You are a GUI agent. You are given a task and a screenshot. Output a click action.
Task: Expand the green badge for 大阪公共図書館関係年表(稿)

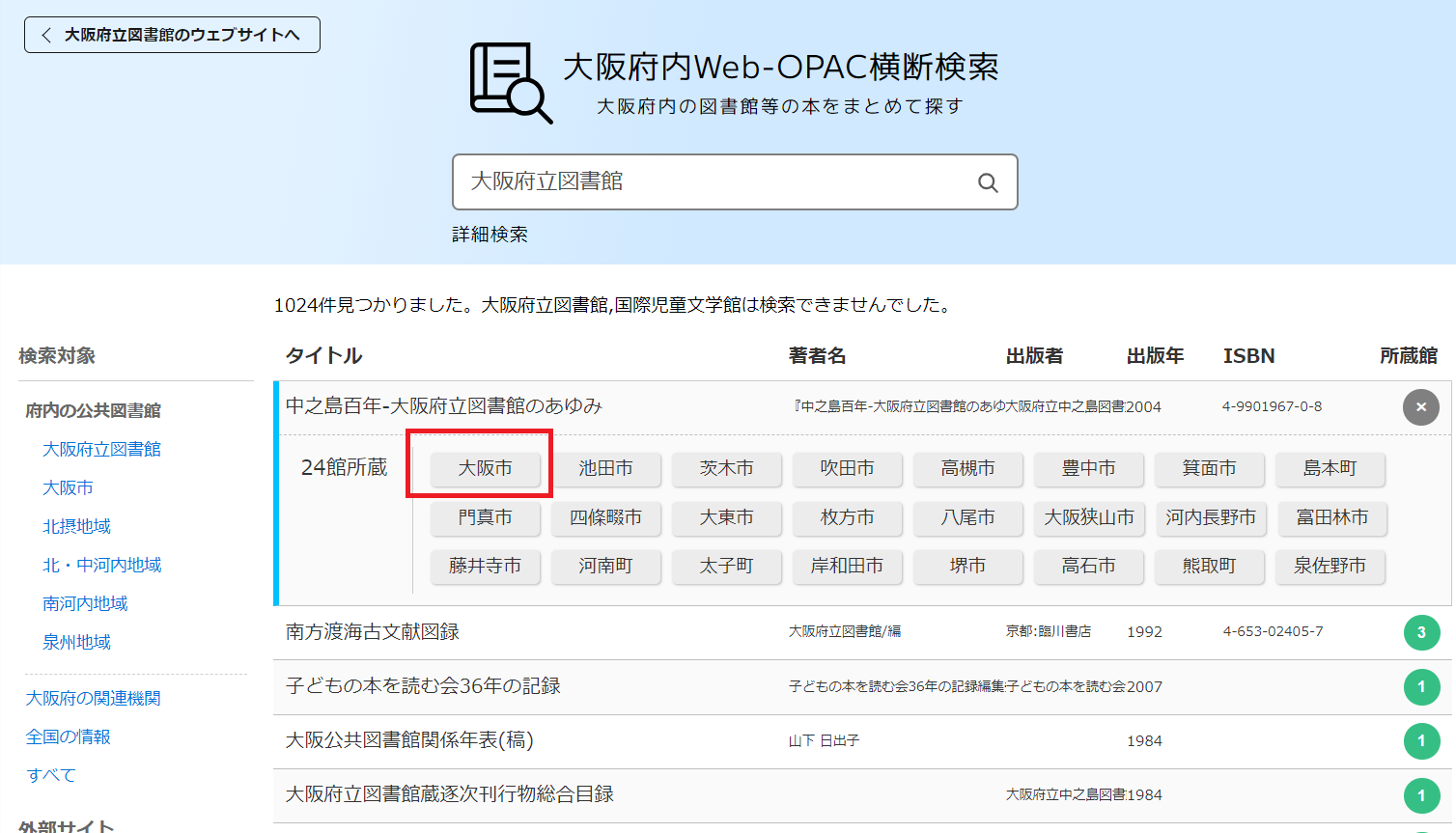pos(1420,741)
